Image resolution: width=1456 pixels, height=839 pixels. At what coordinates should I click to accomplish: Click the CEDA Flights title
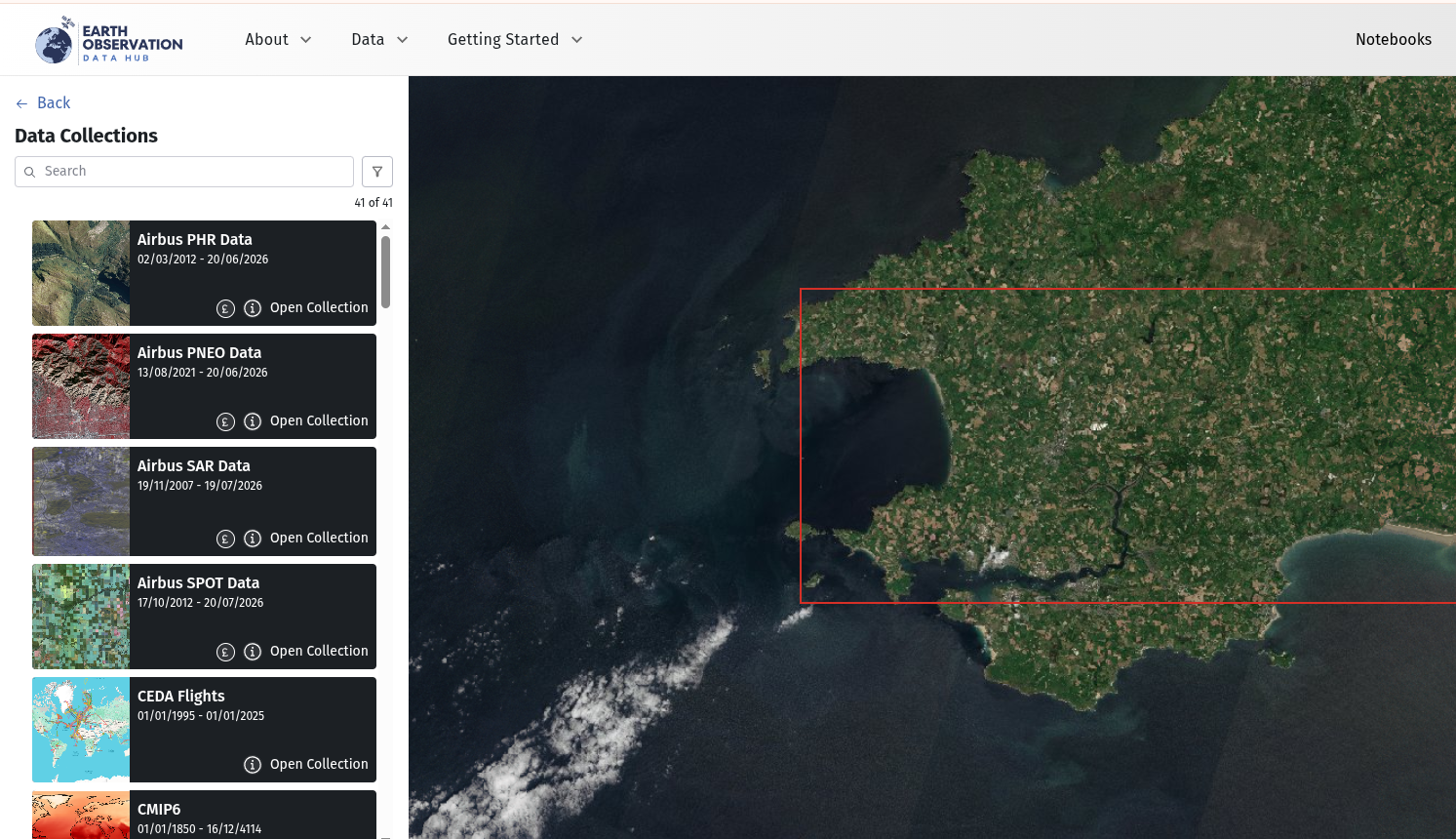pyautogui.click(x=181, y=697)
